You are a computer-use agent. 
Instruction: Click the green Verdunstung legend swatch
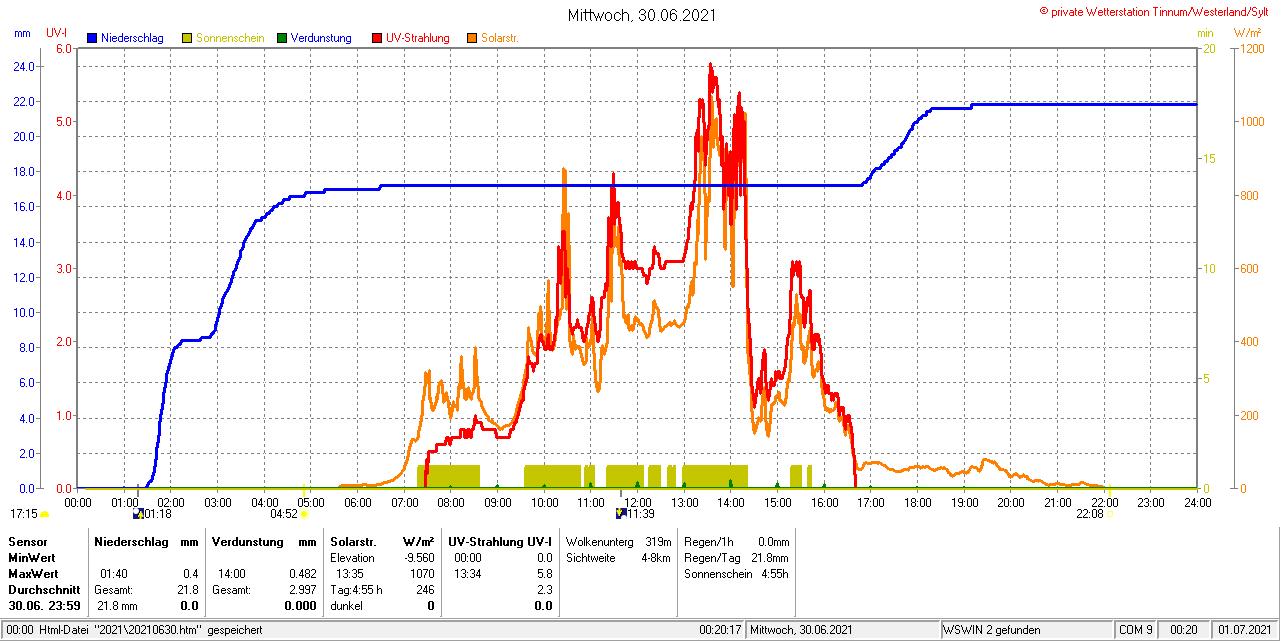point(282,38)
